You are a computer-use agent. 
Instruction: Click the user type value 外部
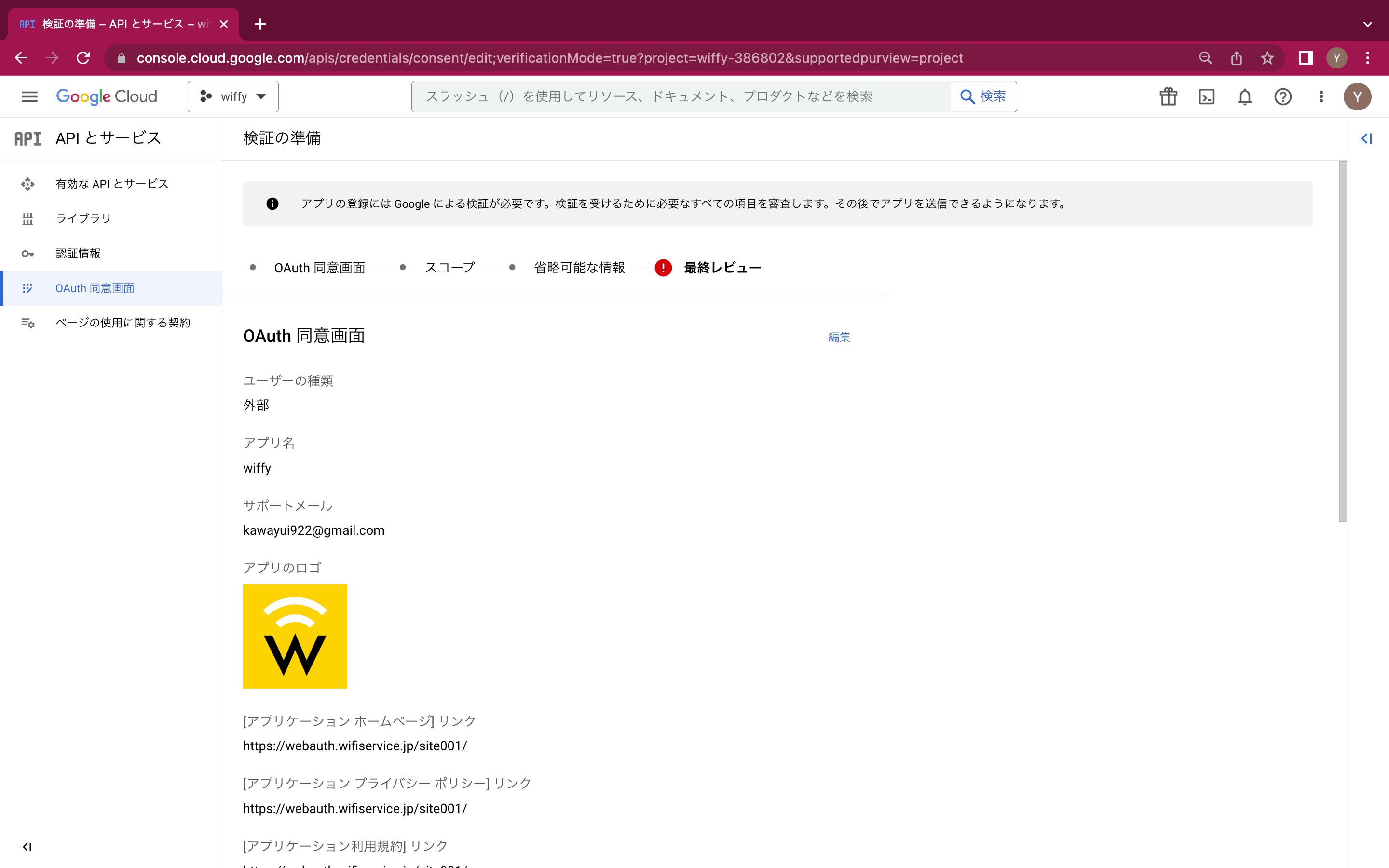256,405
